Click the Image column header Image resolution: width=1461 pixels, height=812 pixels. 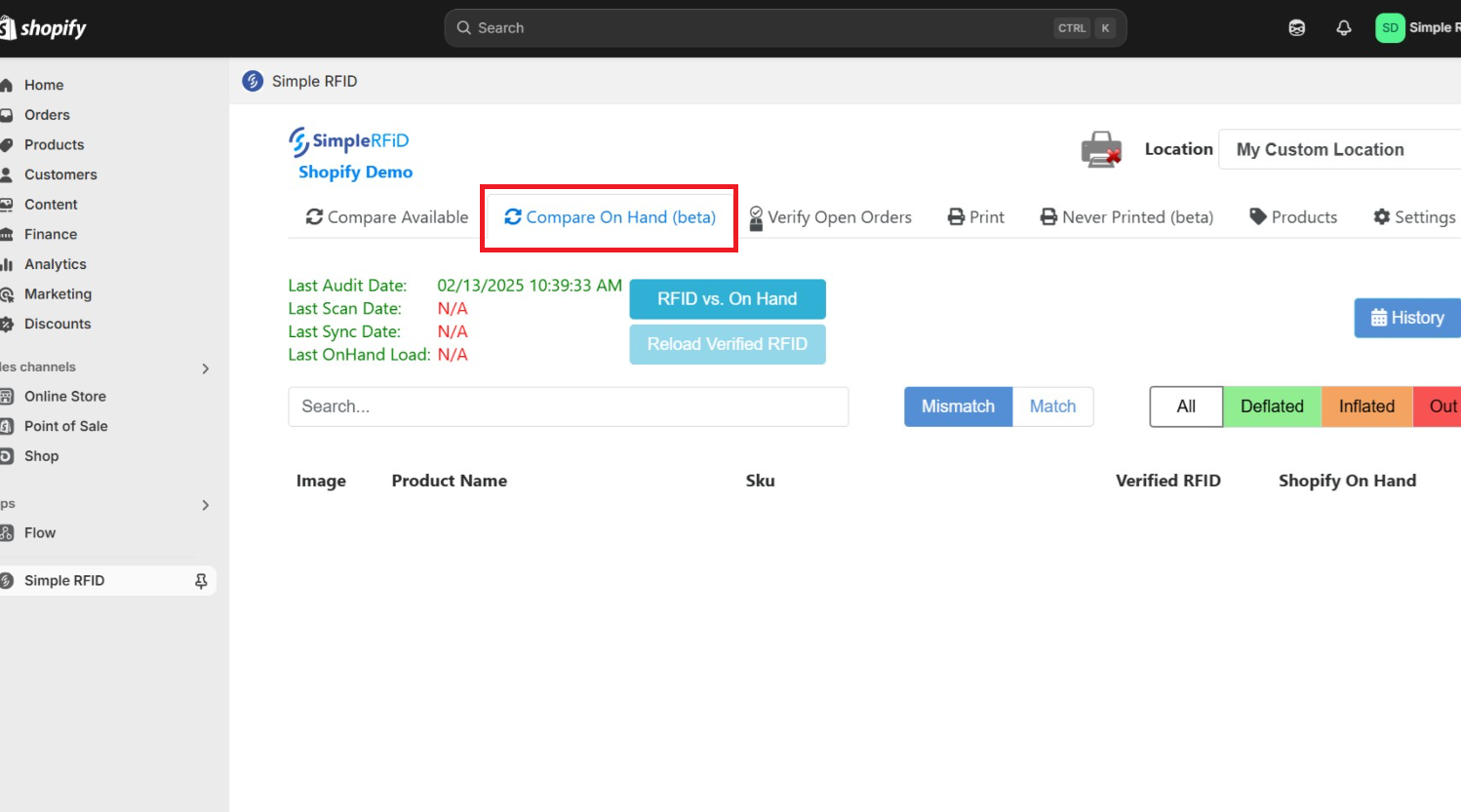321,481
